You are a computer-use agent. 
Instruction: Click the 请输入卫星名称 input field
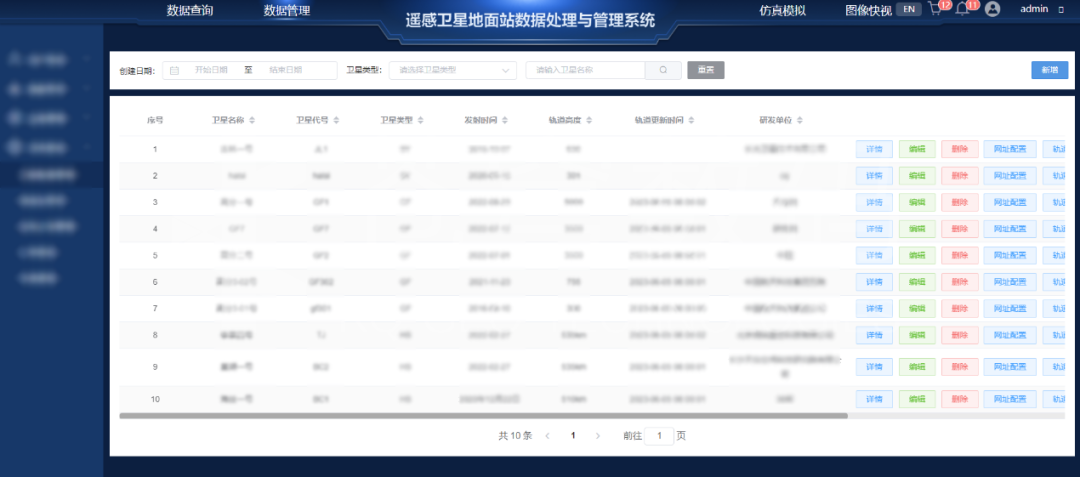tap(585, 70)
